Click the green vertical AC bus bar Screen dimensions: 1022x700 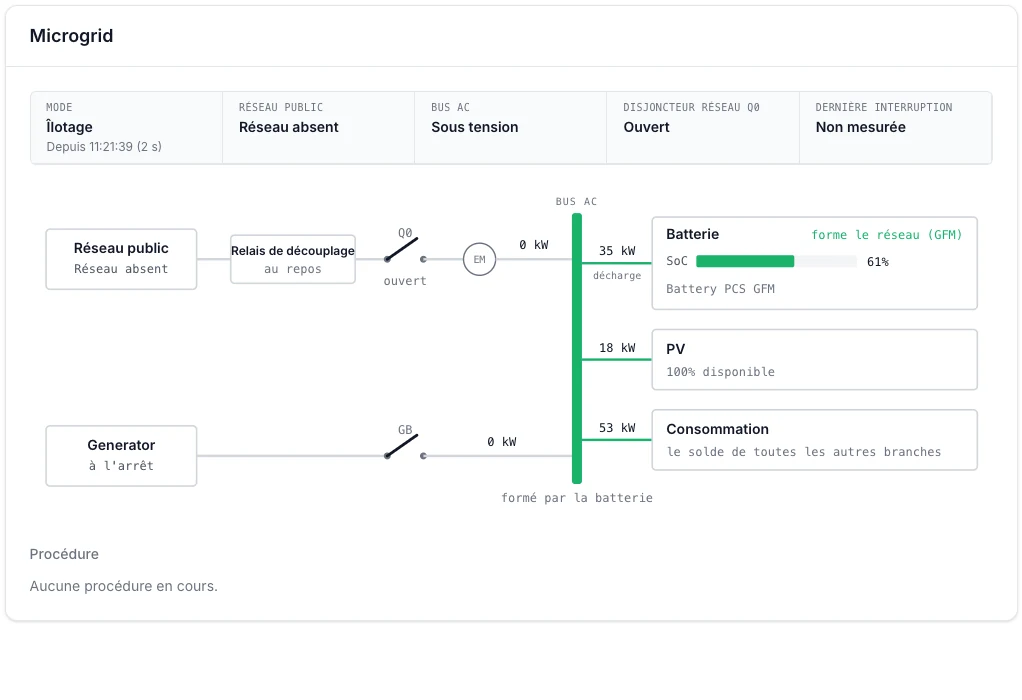577,349
